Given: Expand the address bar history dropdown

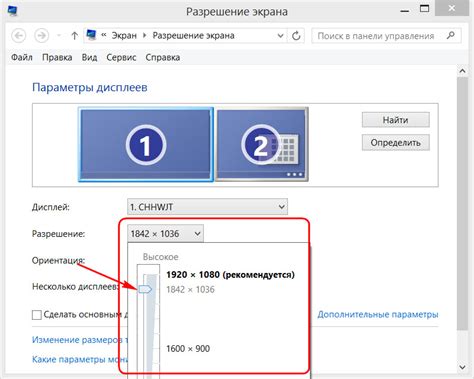Looking at the screenshot, I should (x=281, y=35).
